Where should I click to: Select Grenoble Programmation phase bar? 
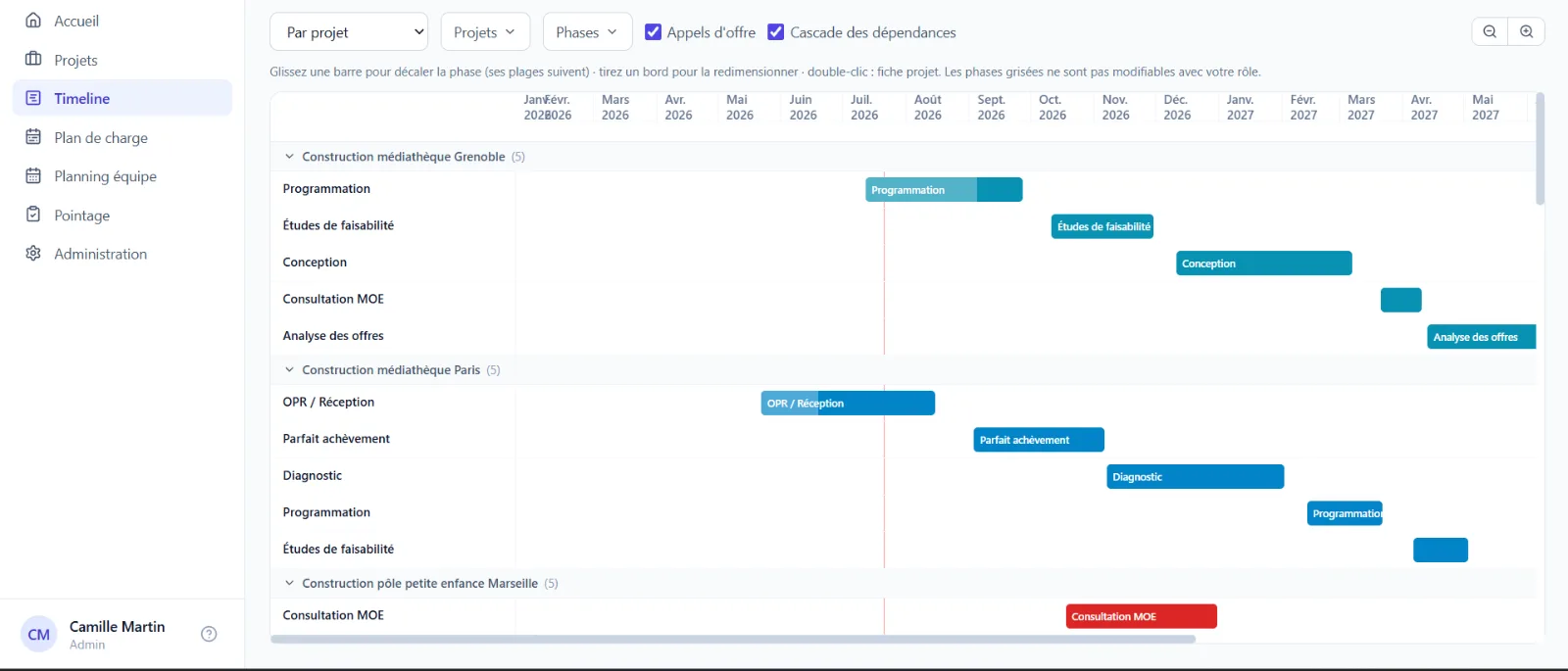tap(944, 190)
